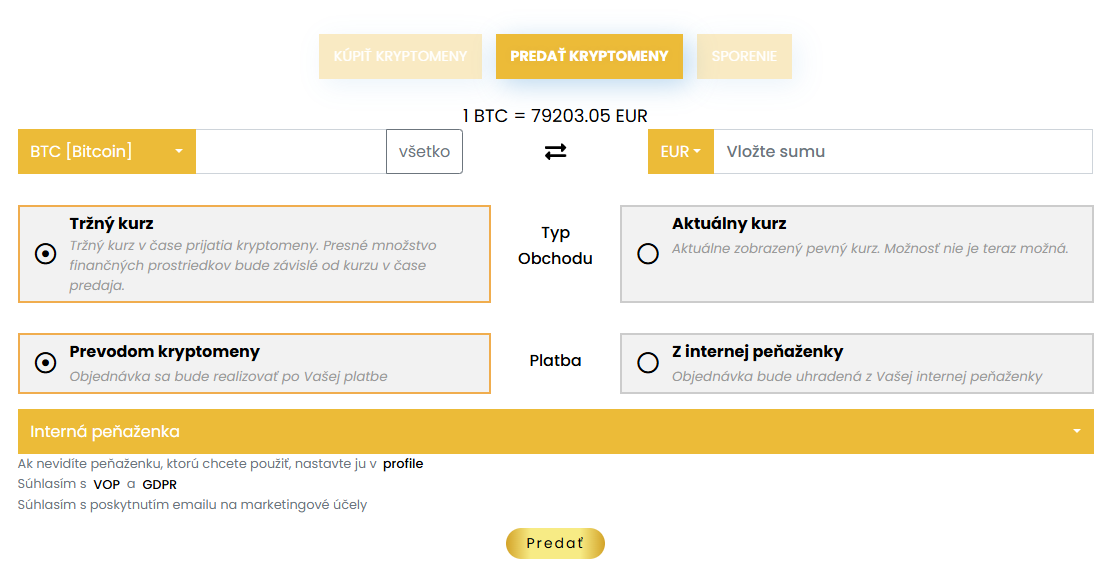This screenshot has width=1117, height=582.
Task: Switch to Kúpiť kryptomeny tab
Action: click(x=400, y=56)
